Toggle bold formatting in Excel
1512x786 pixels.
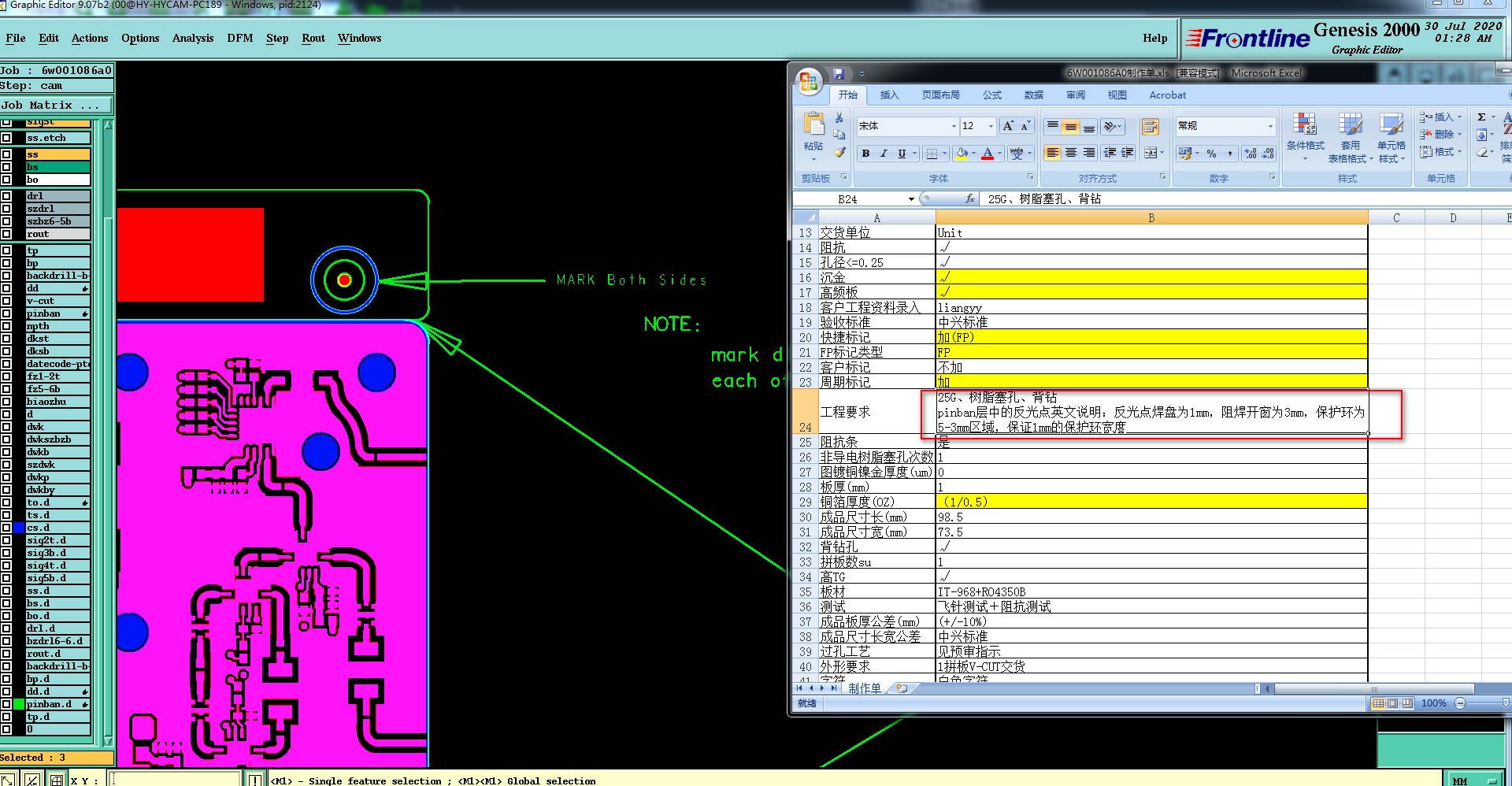tap(865, 154)
